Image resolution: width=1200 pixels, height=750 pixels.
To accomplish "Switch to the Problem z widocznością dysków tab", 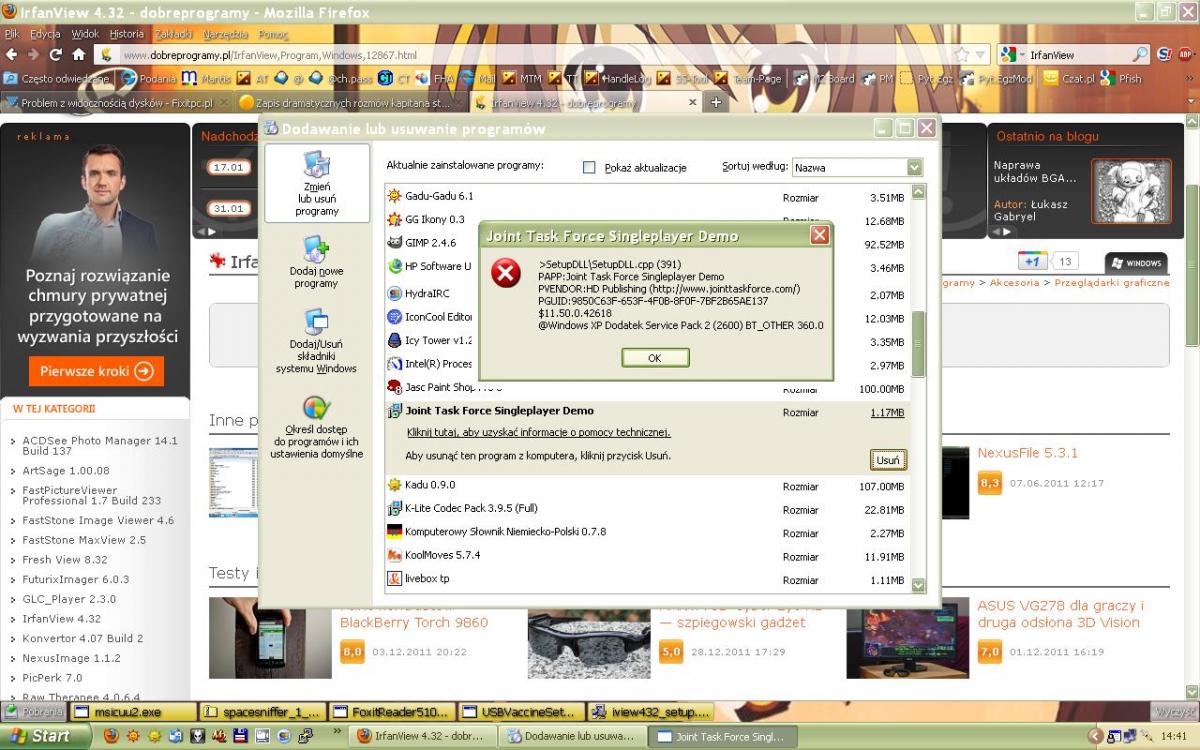I will pyautogui.click(x=117, y=102).
